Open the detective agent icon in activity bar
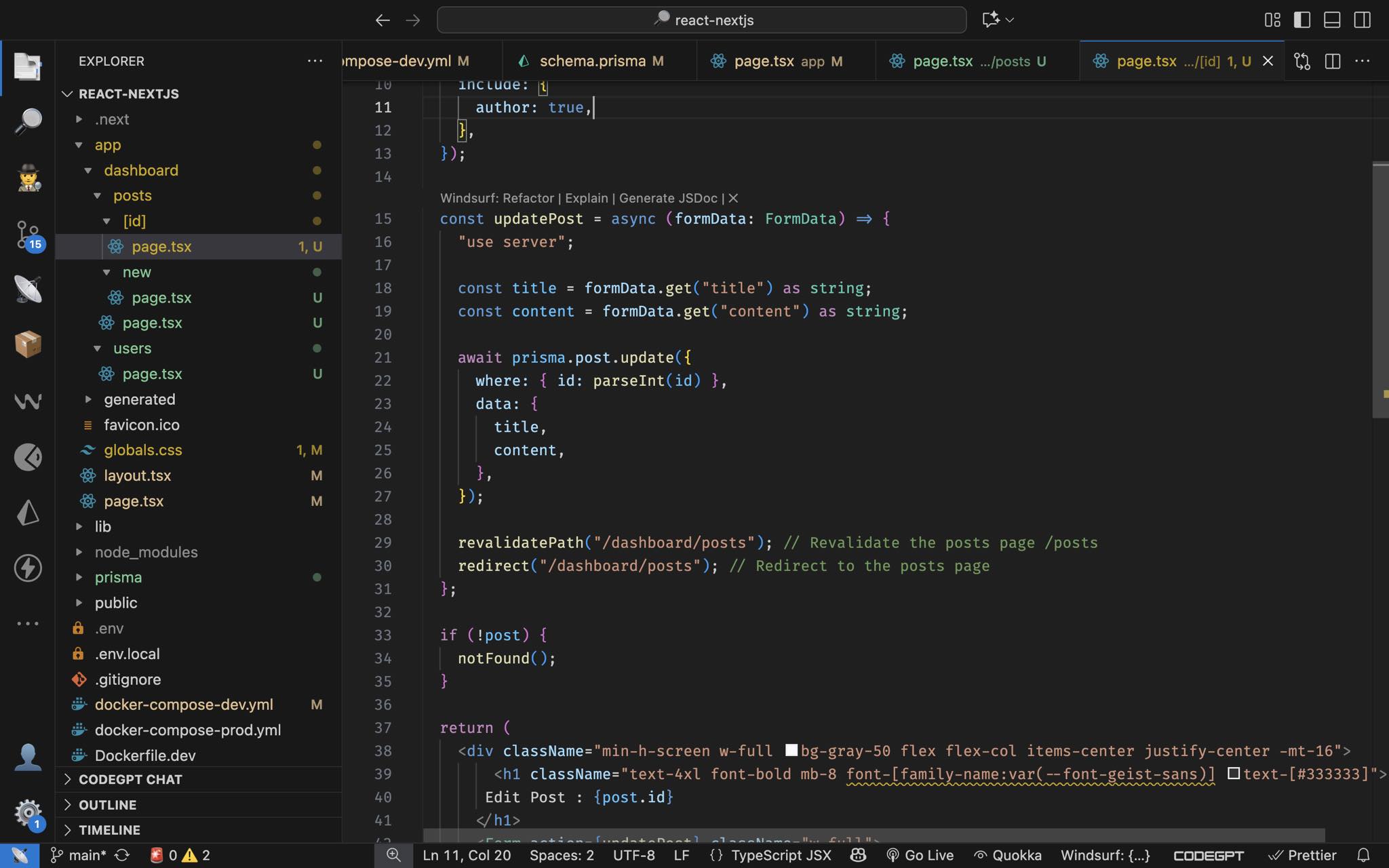Image resolution: width=1389 pixels, height=868 pixels. (28, 178)
